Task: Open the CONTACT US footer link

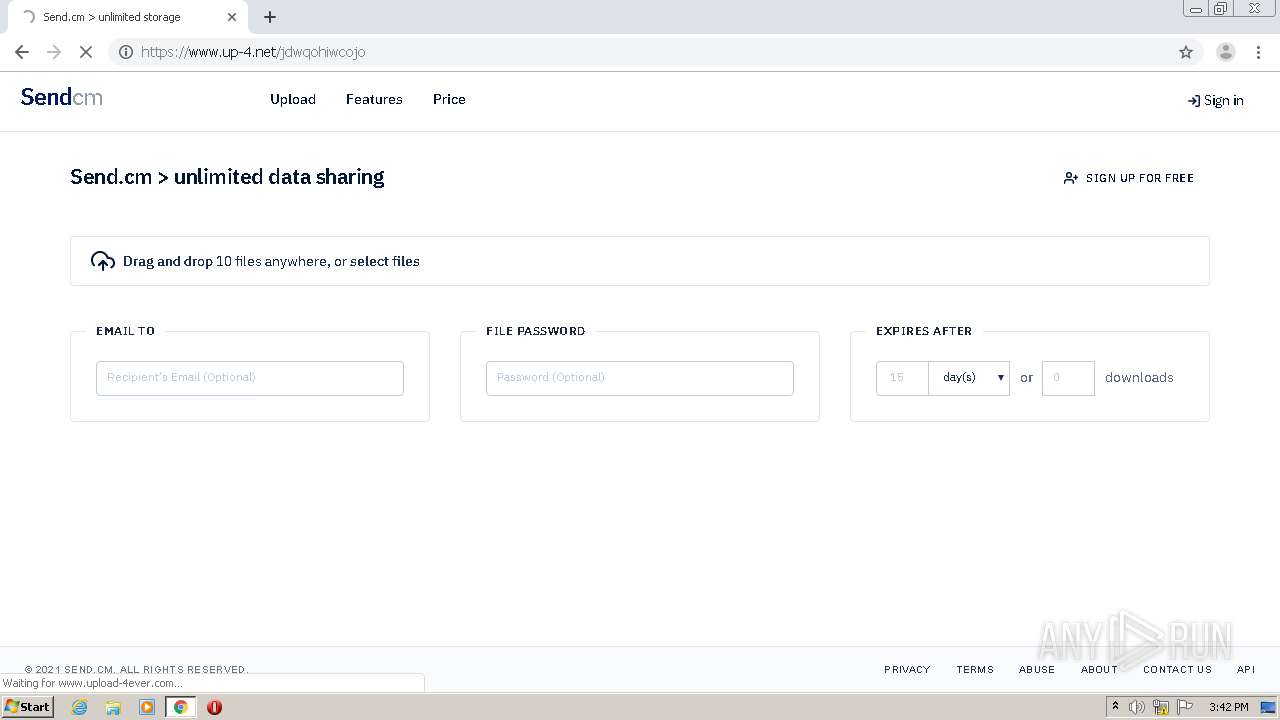Action: (x=1177, y=670)
